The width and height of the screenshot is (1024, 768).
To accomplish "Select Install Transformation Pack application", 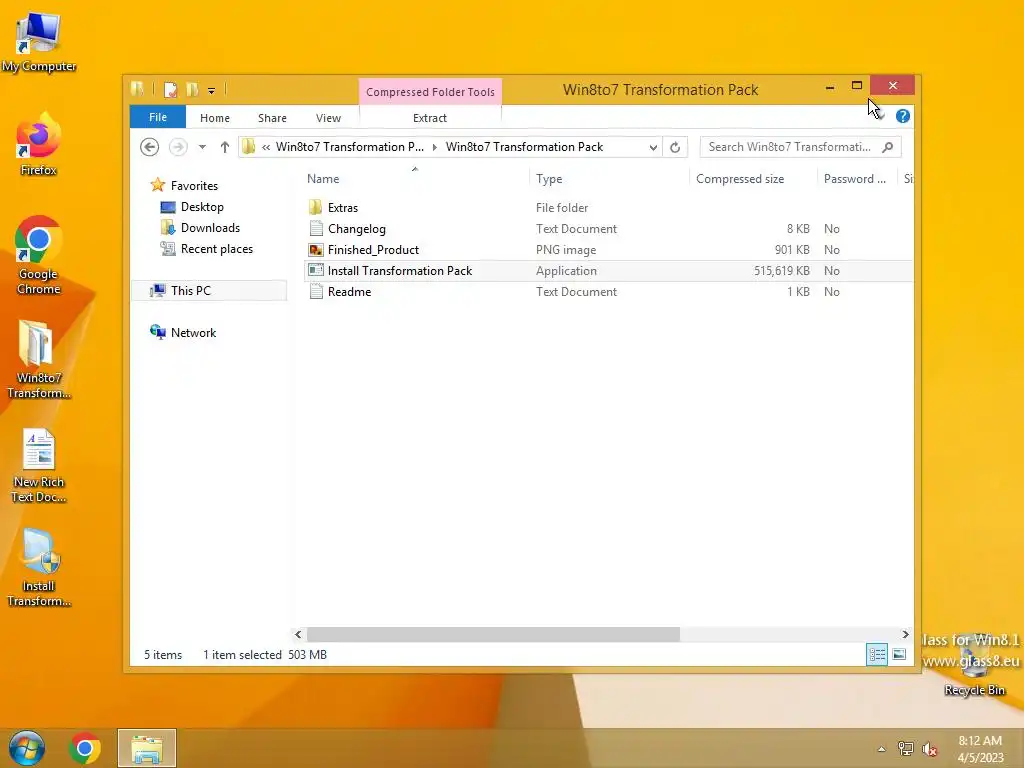I will [x=400, y=270].
